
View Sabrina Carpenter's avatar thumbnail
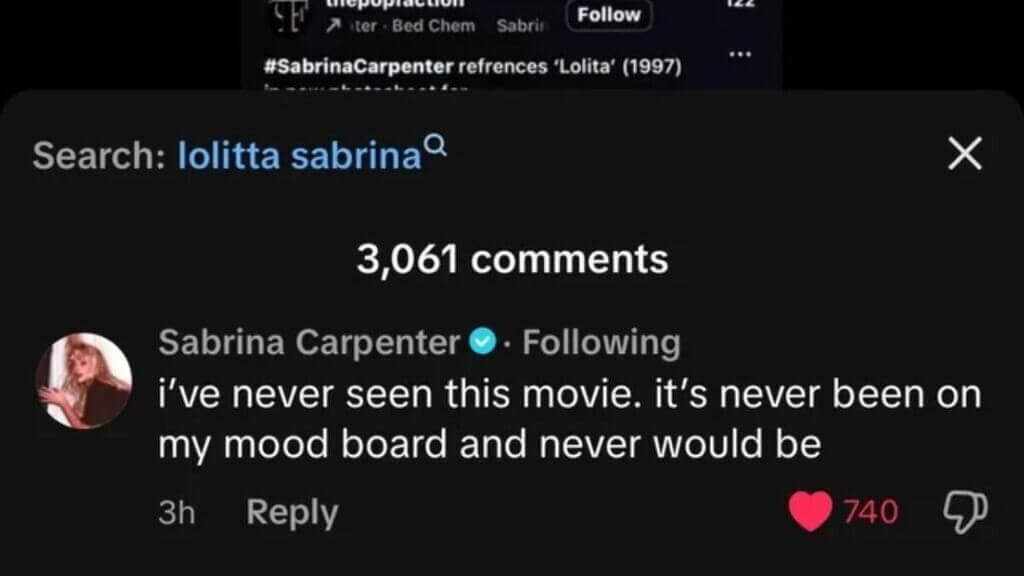pyautogui.click(x=84, y=381)
